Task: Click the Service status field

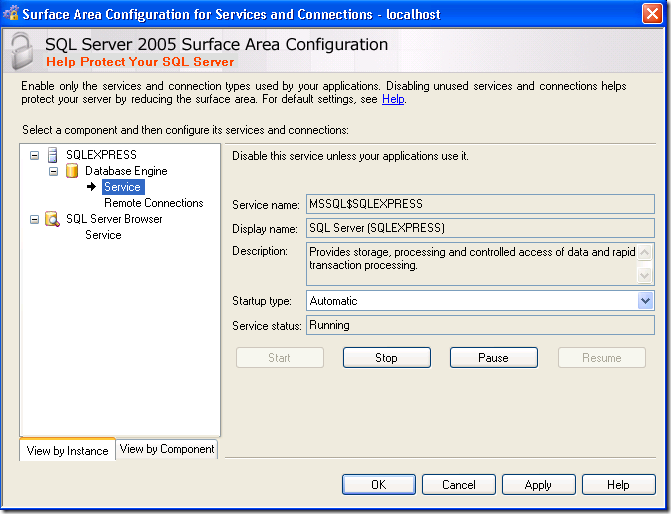Action: [480, 325]
